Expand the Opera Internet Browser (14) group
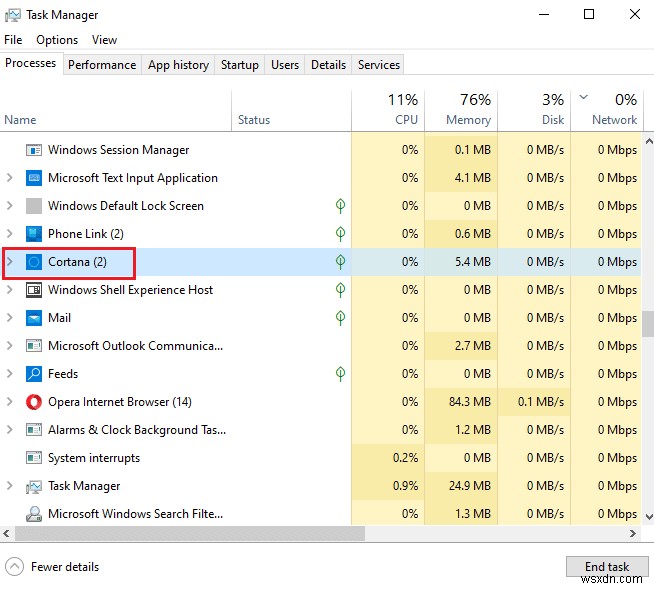This screenshot has height=589, width=654. (10, 402)
